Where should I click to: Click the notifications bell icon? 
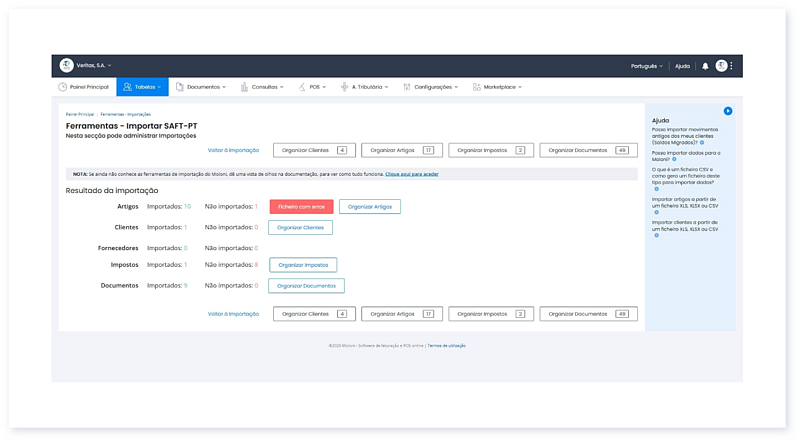tap(705, 66)
